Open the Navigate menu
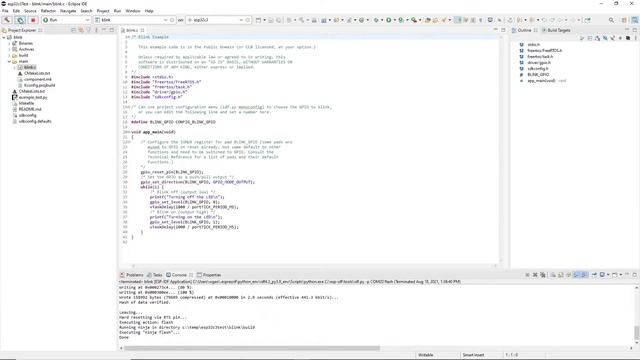The image size is (640, 360). (x=68, y=11)
